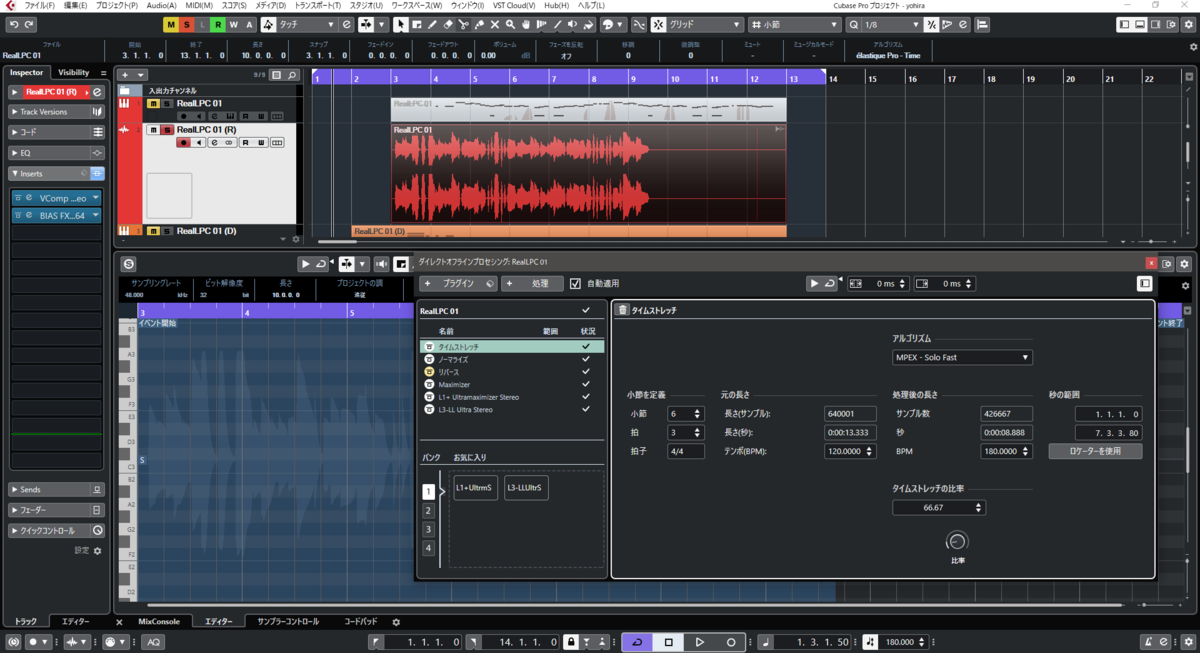Click the ロケーターを使用 button
Viewport: 1200px width, 653px height.
(x=1095, y=451)
